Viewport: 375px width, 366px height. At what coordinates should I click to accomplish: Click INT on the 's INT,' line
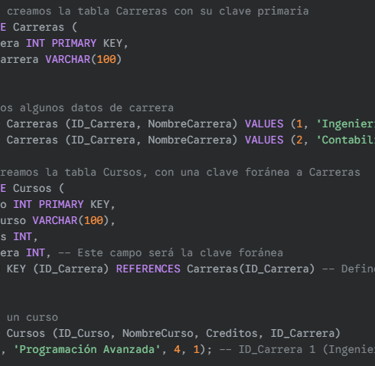[x=22, y=237]
